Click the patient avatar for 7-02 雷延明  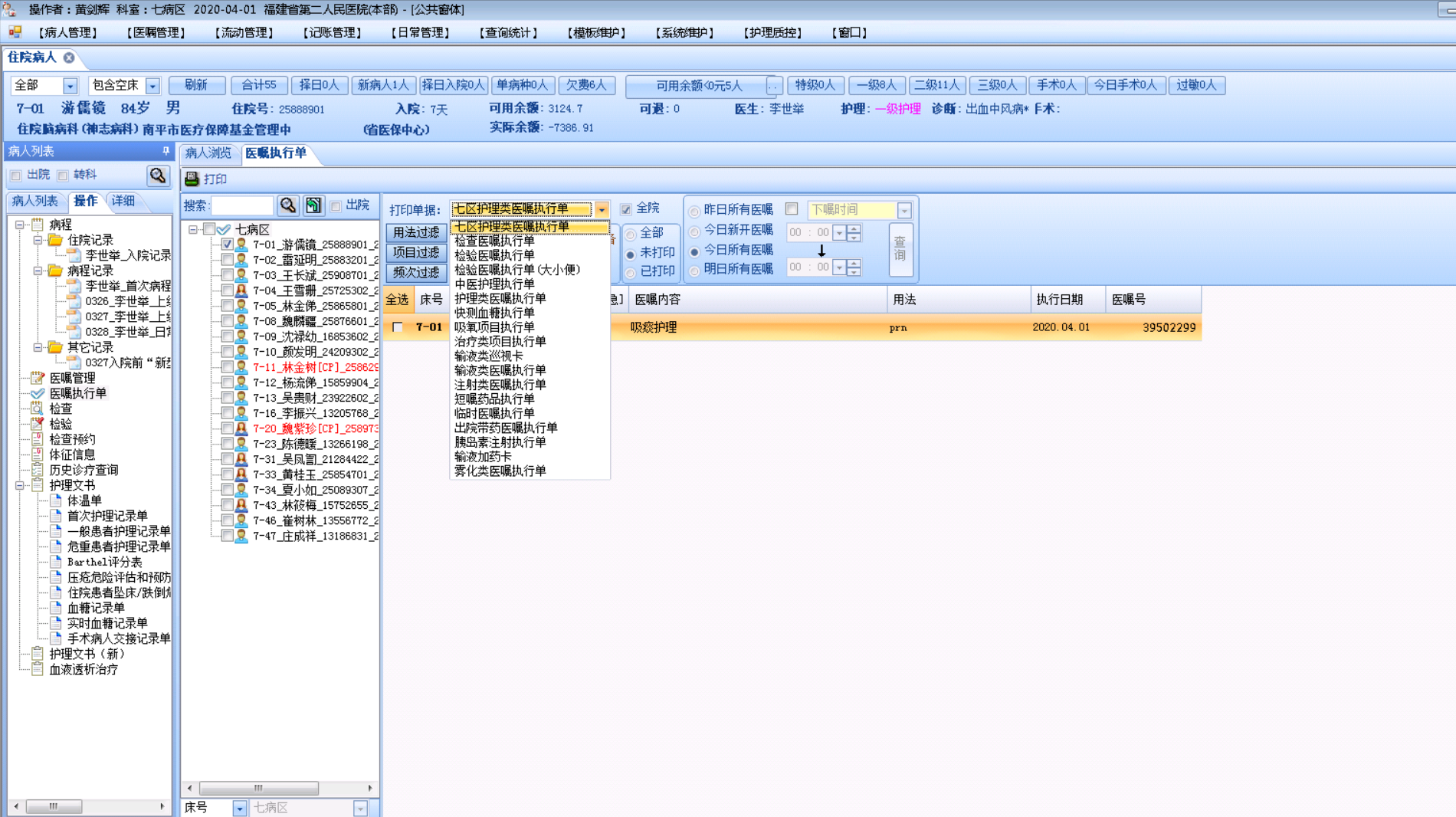click(241, 260)
